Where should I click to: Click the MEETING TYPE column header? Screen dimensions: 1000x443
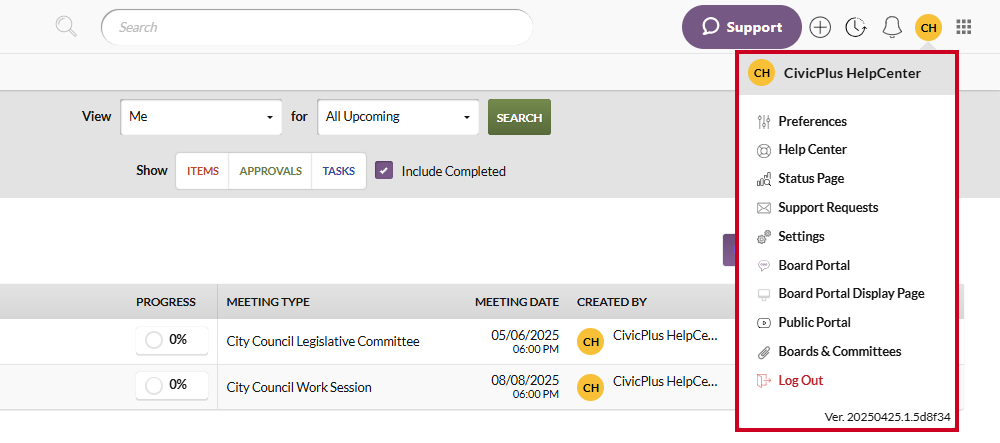pos(268,302)
